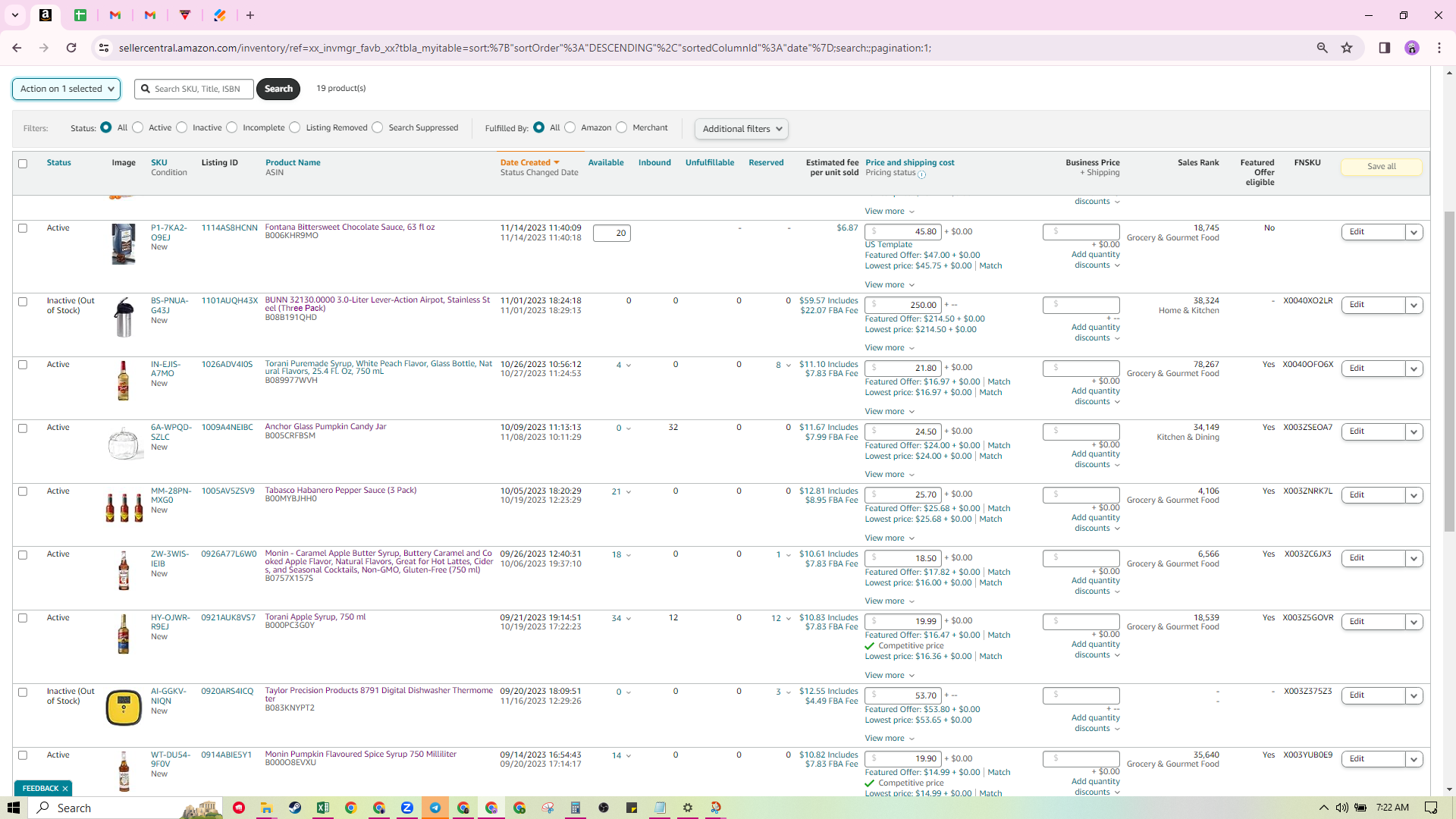Open the Google Sheets browser tab
This screenshot has width=1456, height=819.
tap(80, 15)
